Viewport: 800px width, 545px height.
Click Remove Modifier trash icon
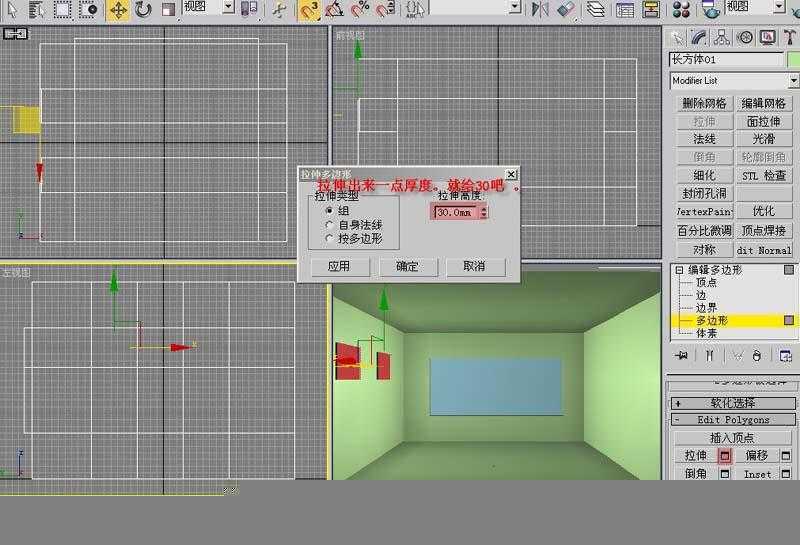(757, 355)
